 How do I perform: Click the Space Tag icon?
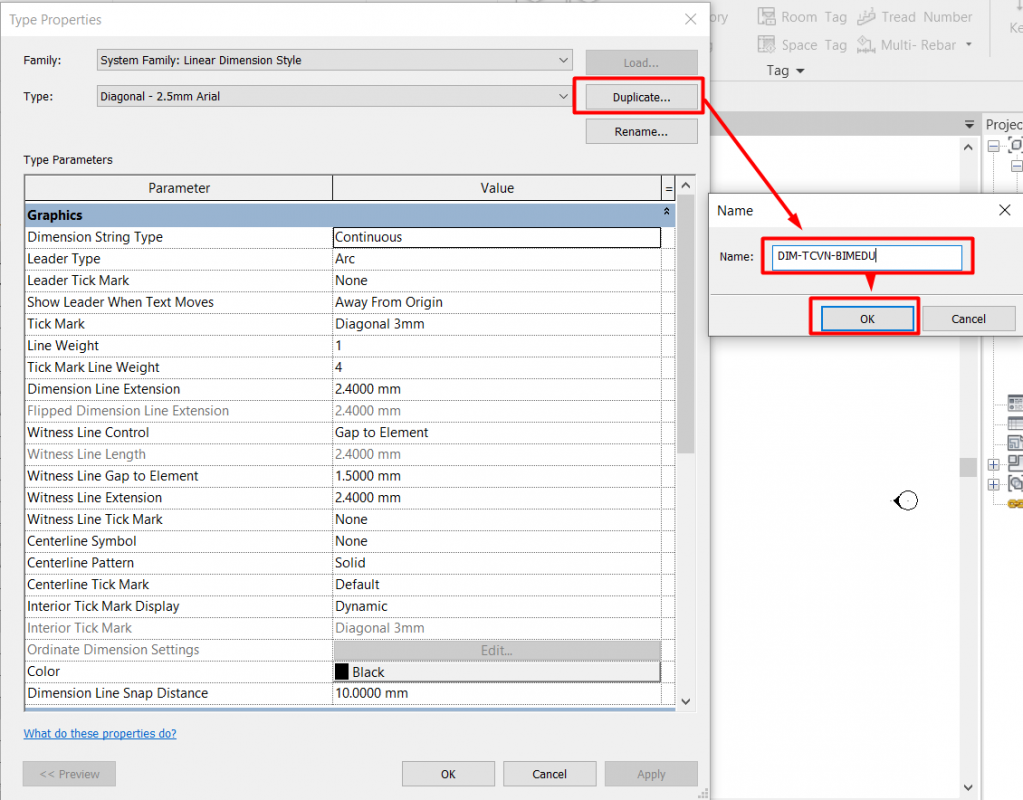coord(767,45)
